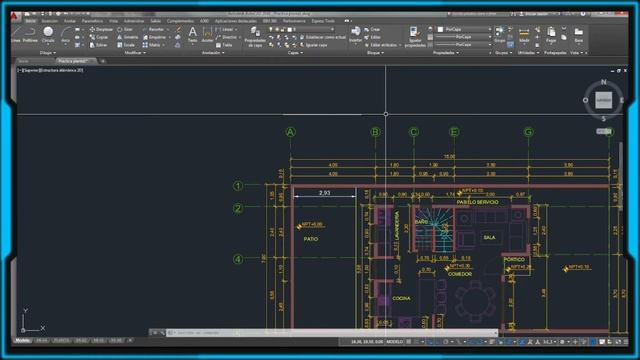Open the bottom PorCapa linetype dropdown
640x360 pixels.
click(464, 44)
